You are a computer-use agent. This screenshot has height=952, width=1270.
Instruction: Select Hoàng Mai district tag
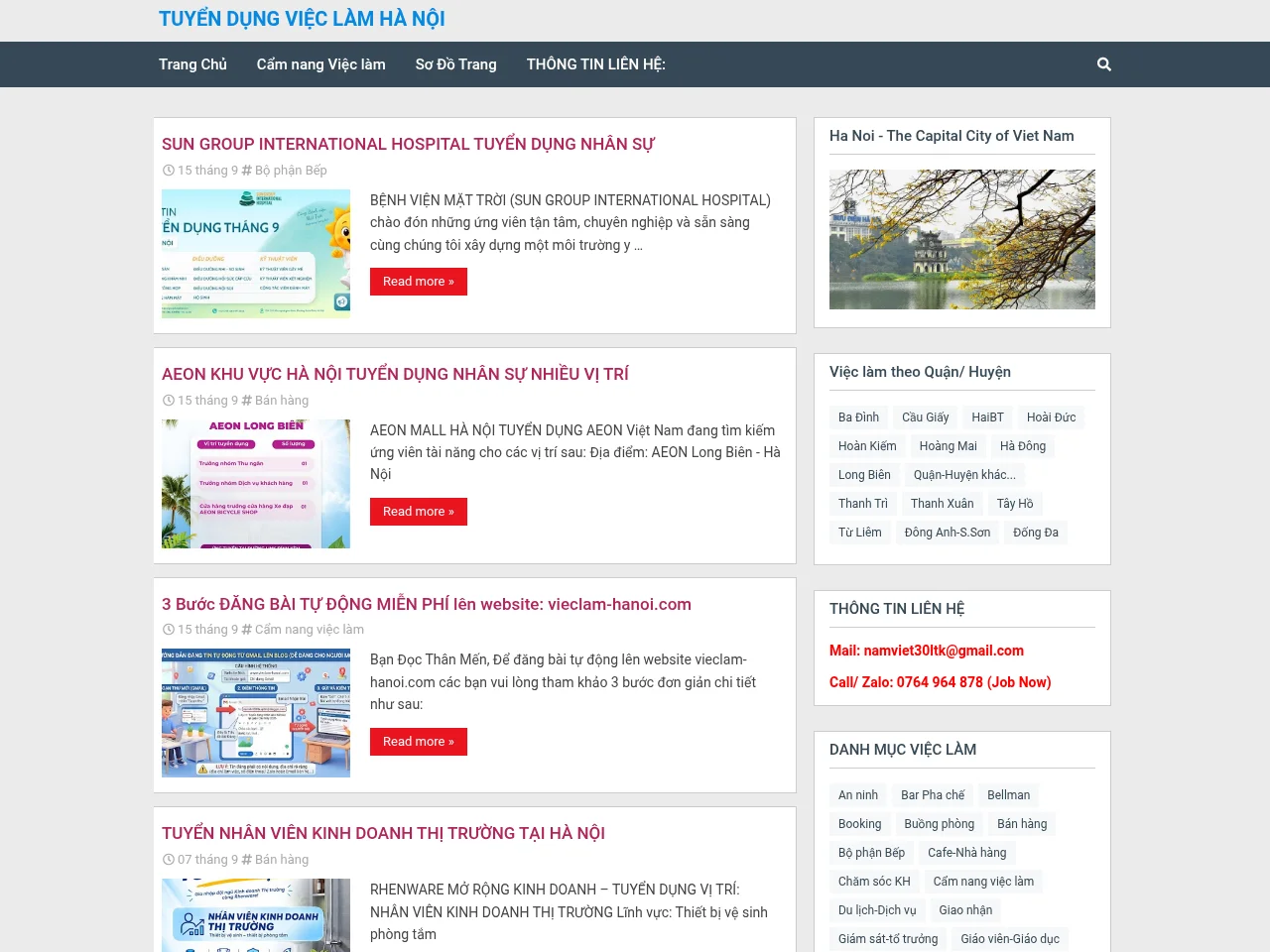click(949, 446)
